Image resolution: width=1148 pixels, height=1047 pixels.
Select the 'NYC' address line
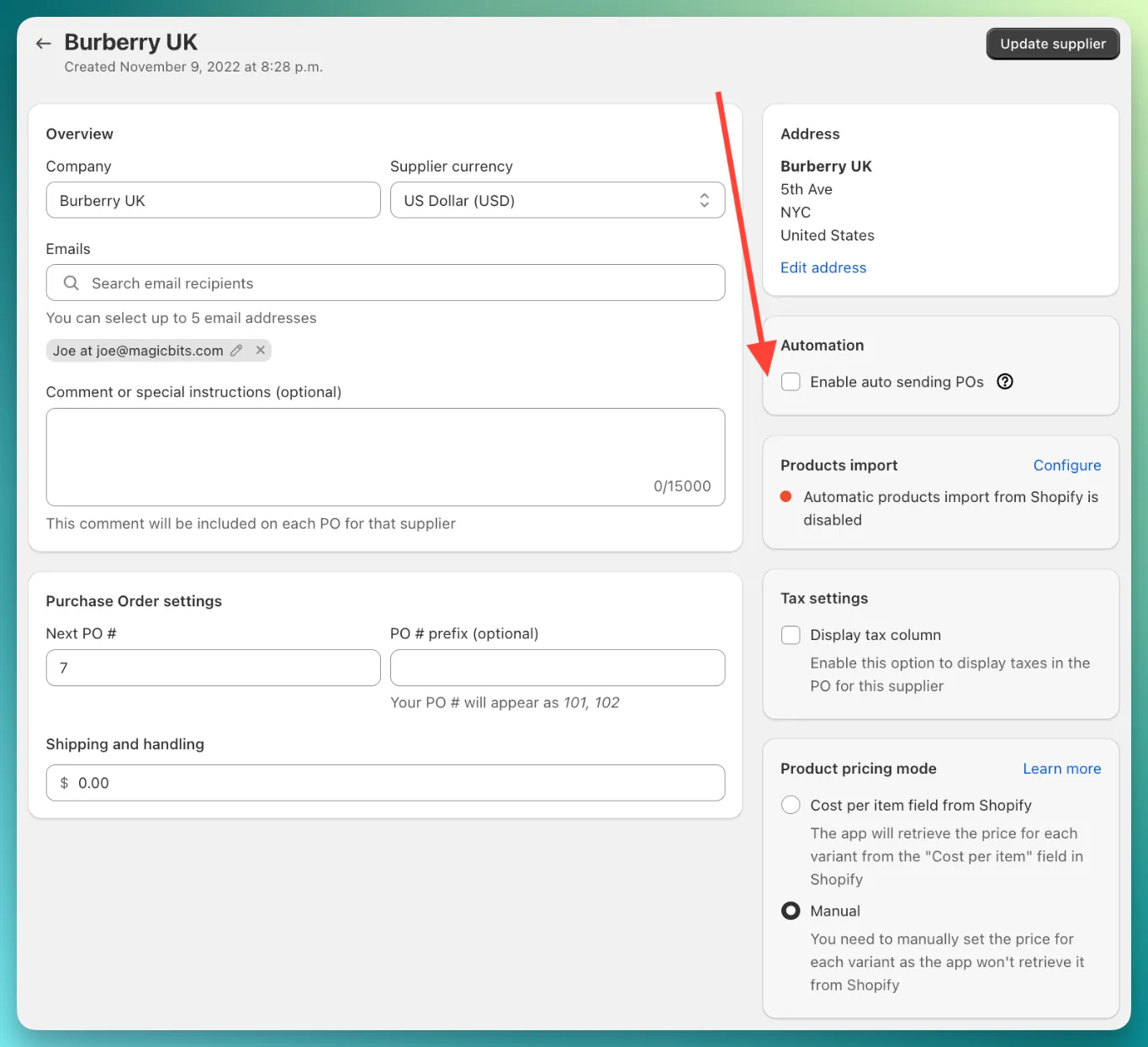(796, 212)
